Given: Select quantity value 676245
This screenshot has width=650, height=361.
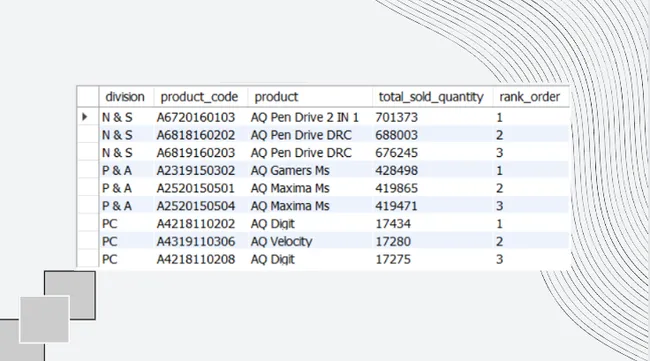Looking at the screenshot, I should pyautogui.click(x=397, y=153).
